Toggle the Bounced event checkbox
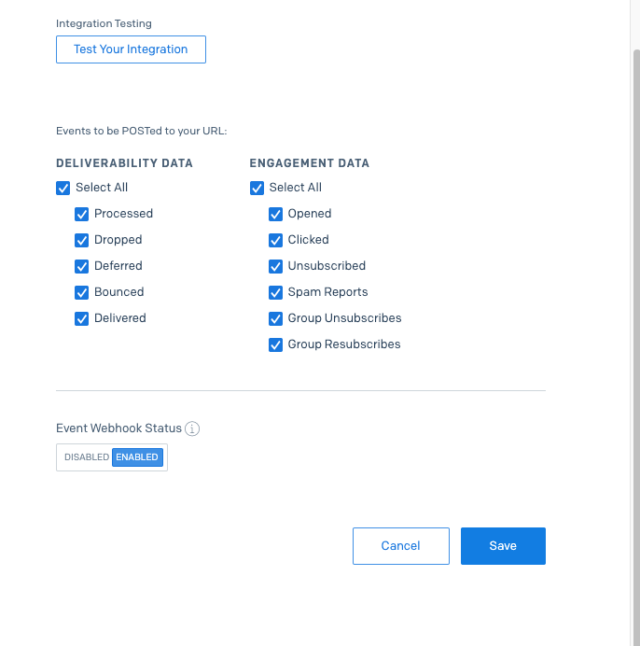 point(82,293)
